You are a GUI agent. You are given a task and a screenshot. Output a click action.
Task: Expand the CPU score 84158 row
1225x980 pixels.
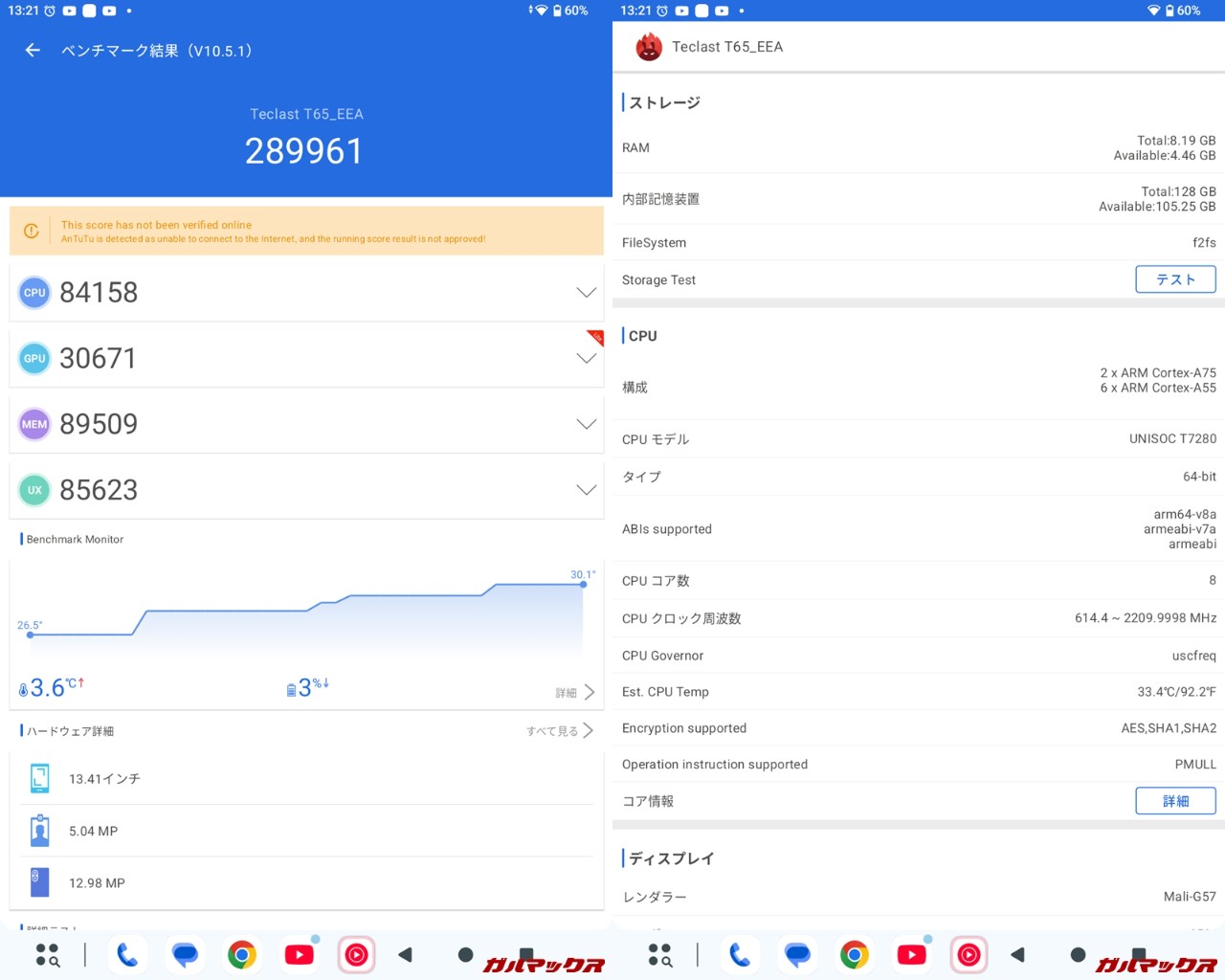(586, 293)
